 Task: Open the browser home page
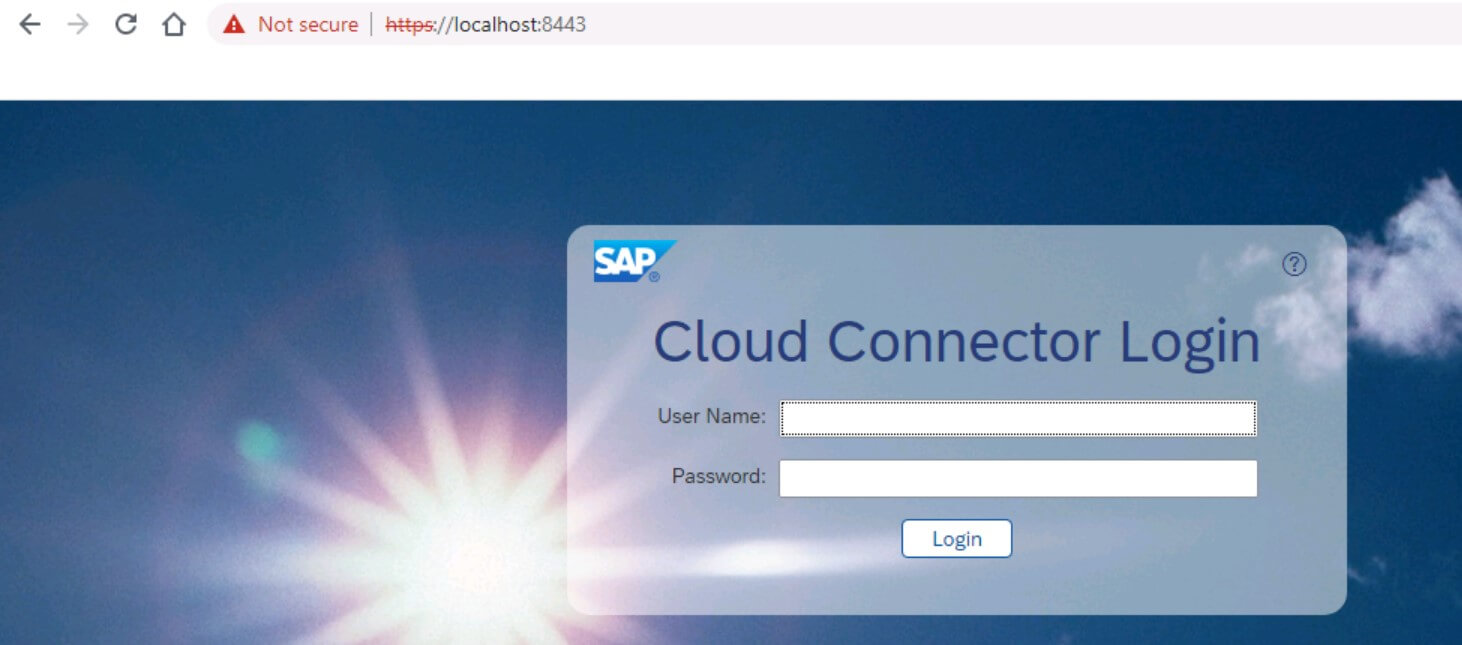point(174,25)
